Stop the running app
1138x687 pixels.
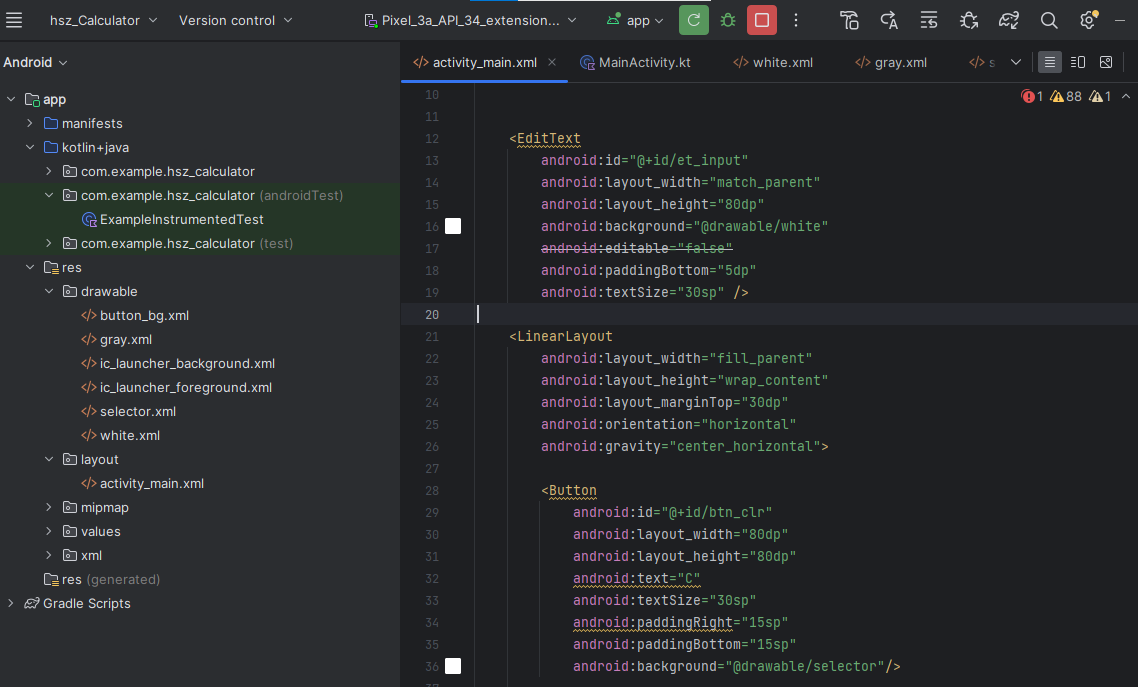click(x=762, y=20)
